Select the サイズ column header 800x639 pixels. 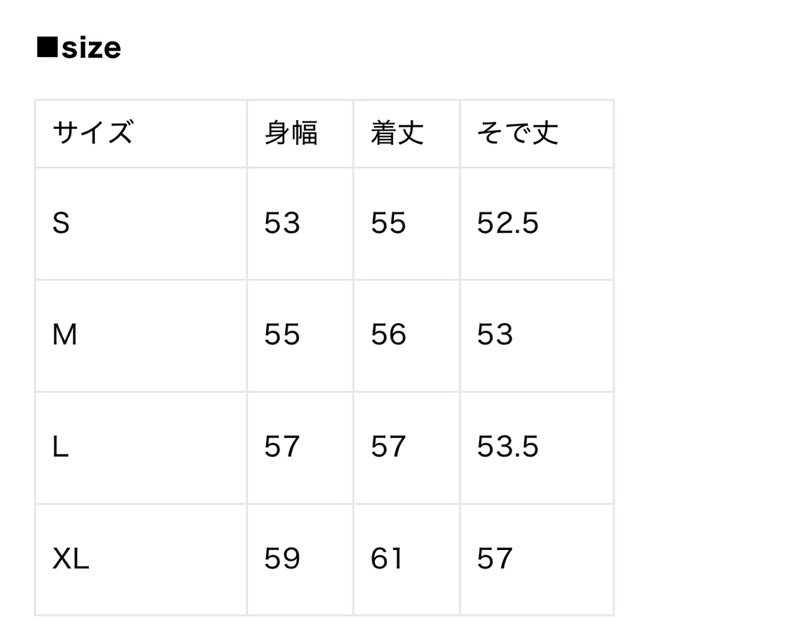(x=92, y=133)
